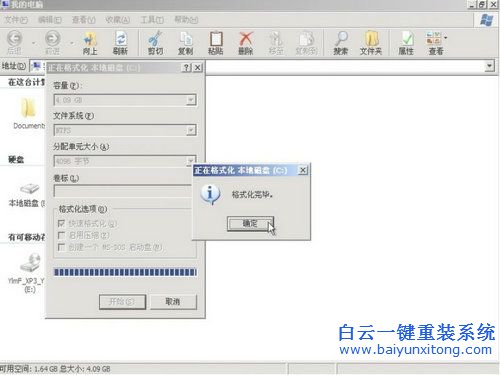
Task: Select the 本地磁盘 drive icon
Action: [x=29, y=188]
